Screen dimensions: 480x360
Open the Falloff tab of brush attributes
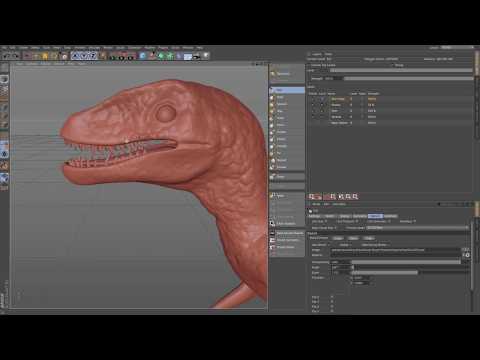[329, 216]
